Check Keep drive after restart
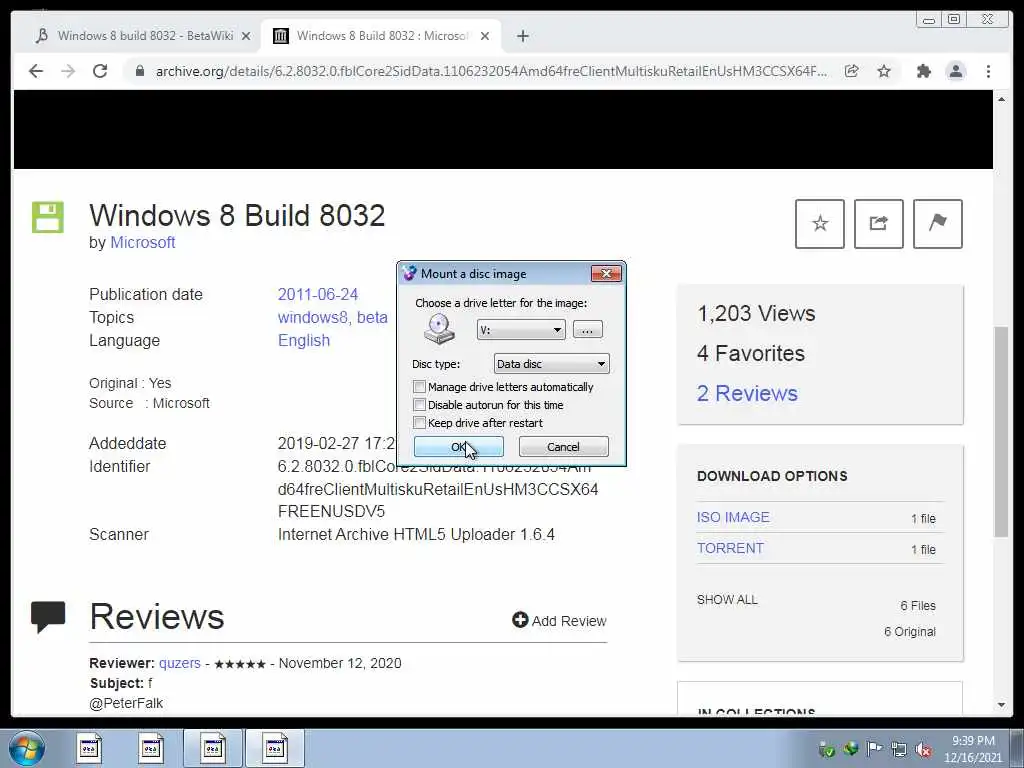The height and width of the screenshot is (768, 1024). [x=419, y=423]
